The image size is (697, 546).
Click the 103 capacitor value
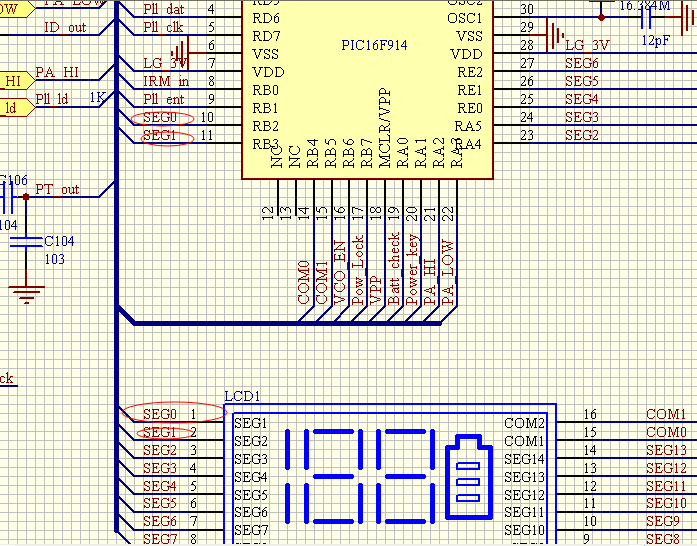click(x=55, y=259)
